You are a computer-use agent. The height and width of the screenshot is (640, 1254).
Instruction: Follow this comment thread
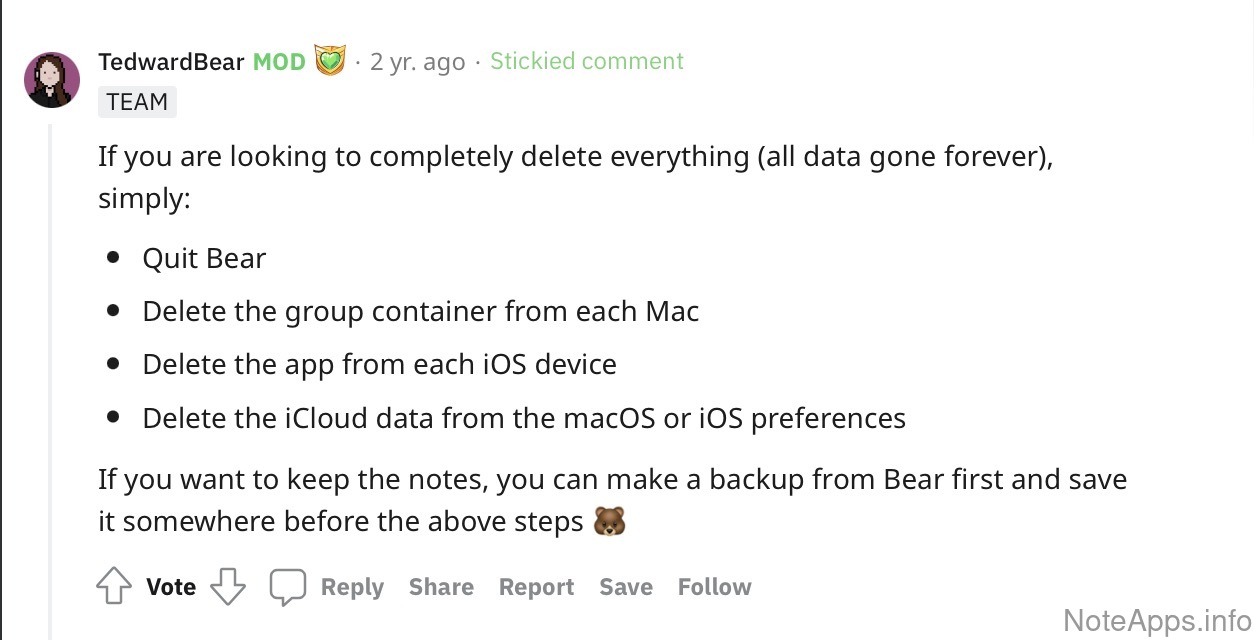tap(714, 587)
